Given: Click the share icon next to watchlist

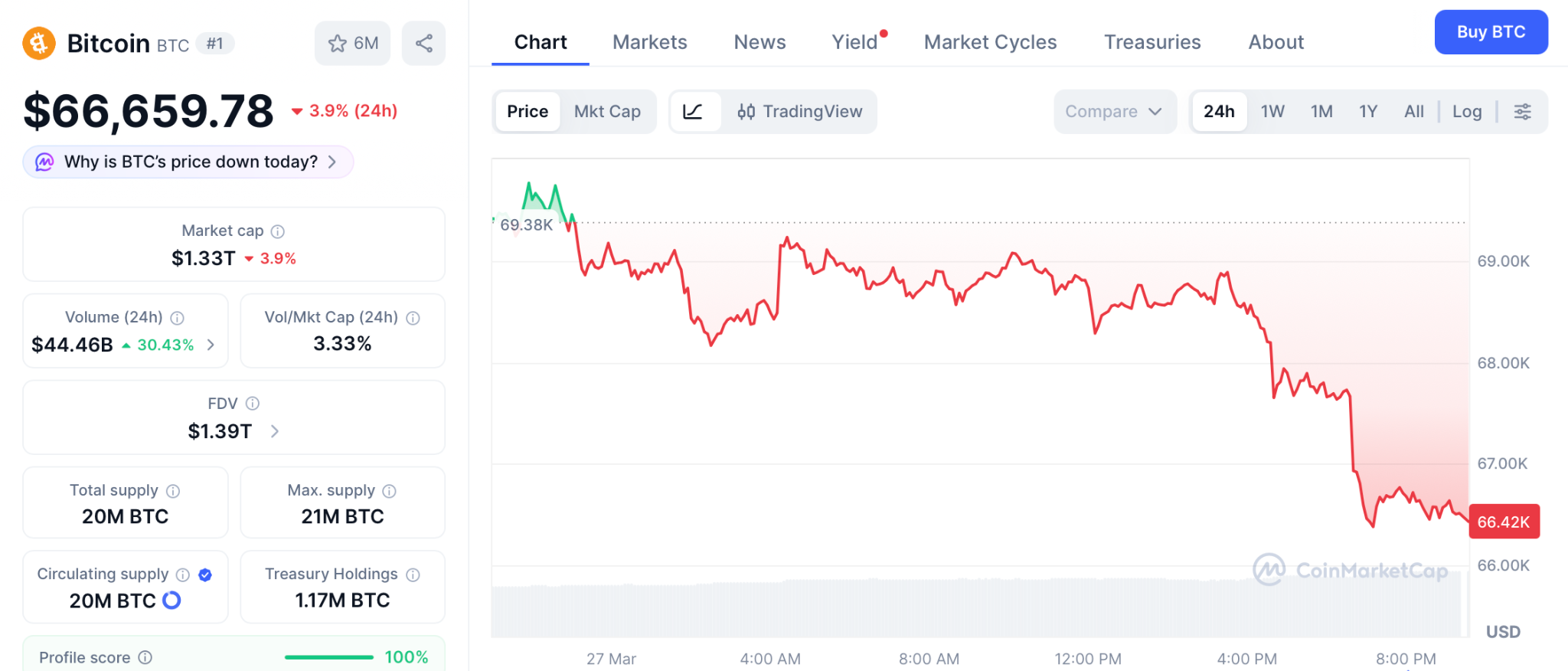Looking at the screenshot, I should [x=423, y=44].
